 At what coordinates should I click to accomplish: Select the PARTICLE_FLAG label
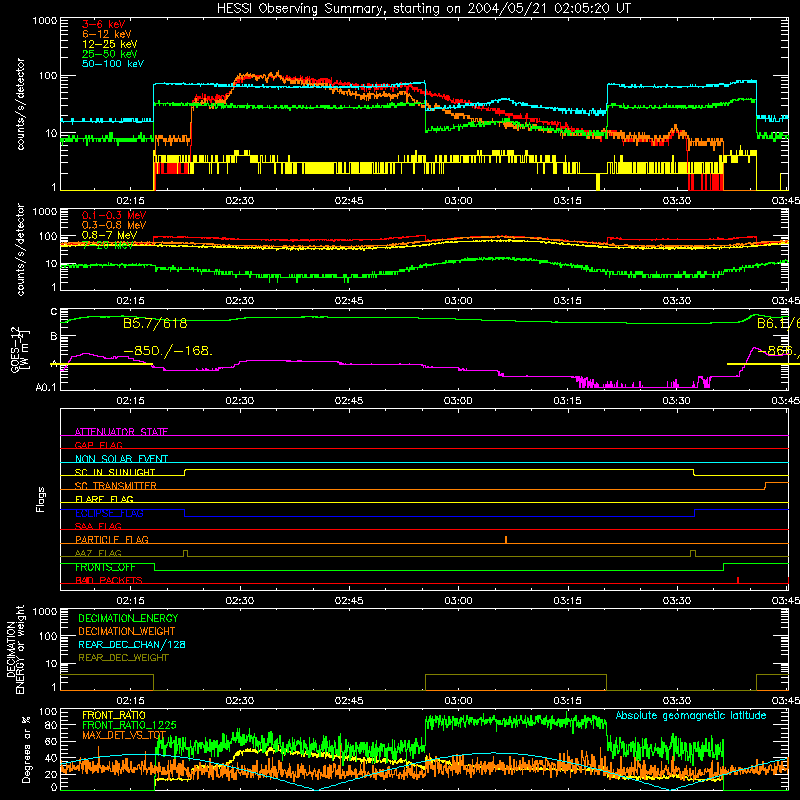pyautogui.click(x=112, y=539)
